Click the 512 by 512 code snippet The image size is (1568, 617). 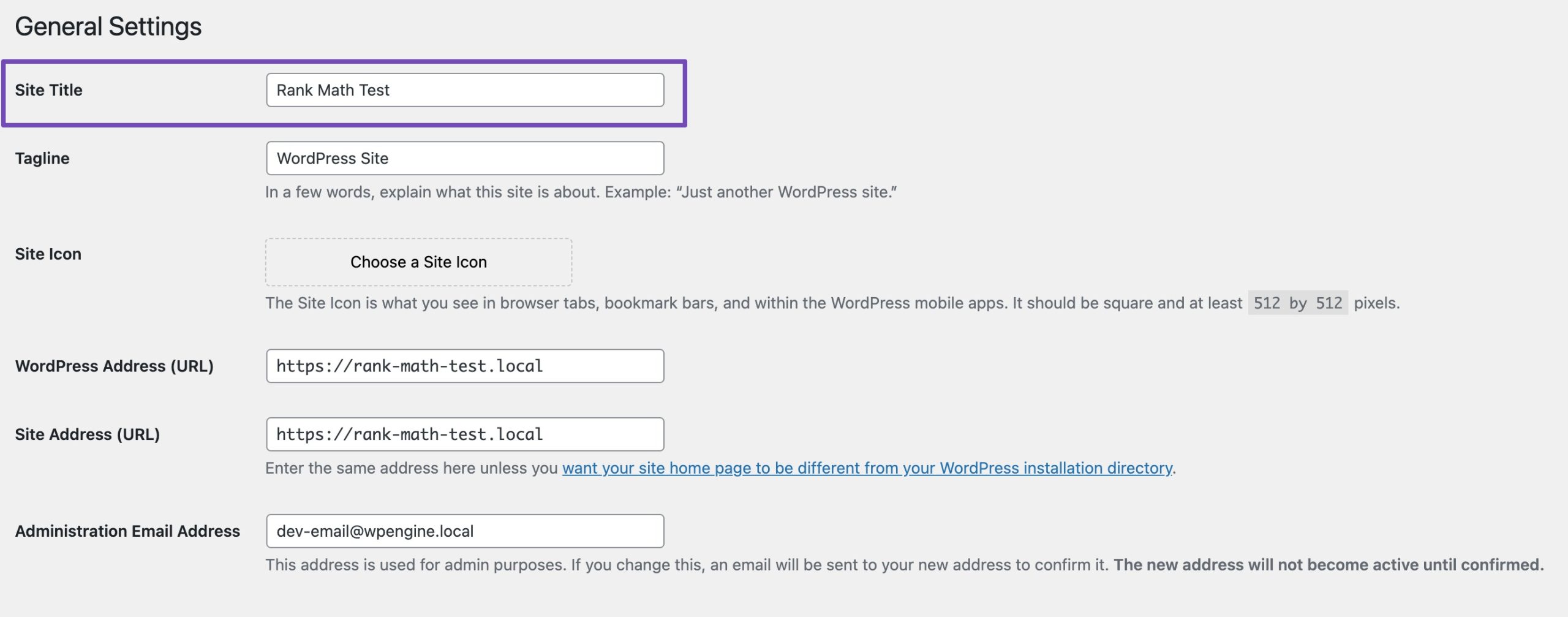(1297, 303)
